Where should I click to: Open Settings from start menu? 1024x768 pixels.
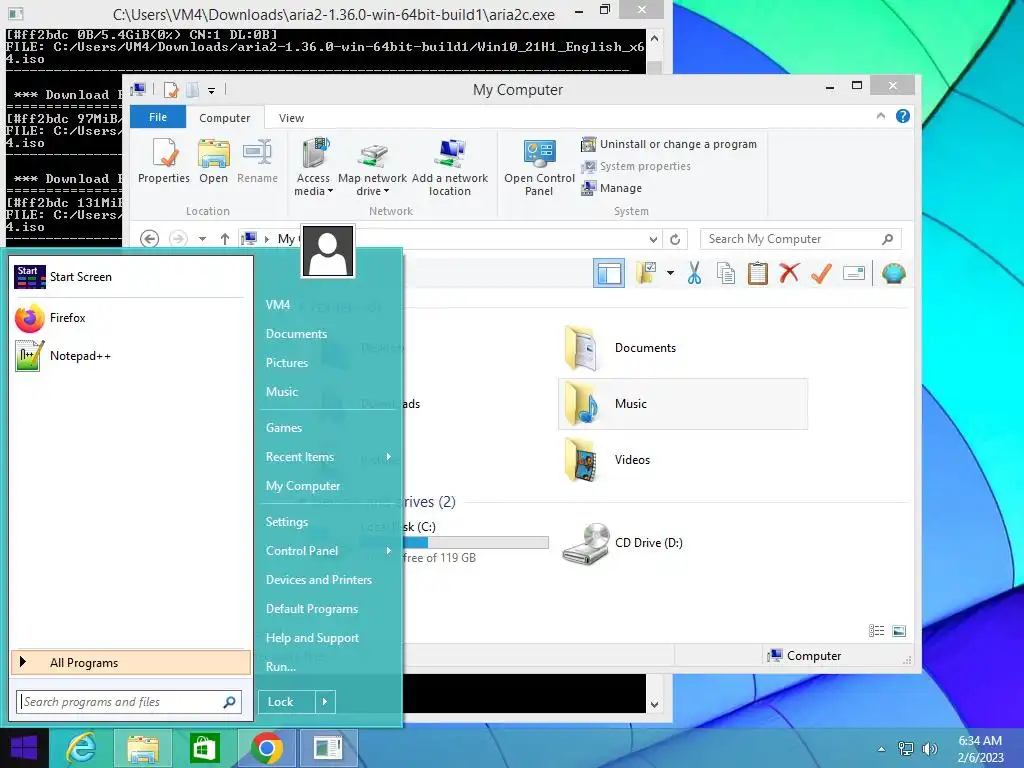coord(287,522)
